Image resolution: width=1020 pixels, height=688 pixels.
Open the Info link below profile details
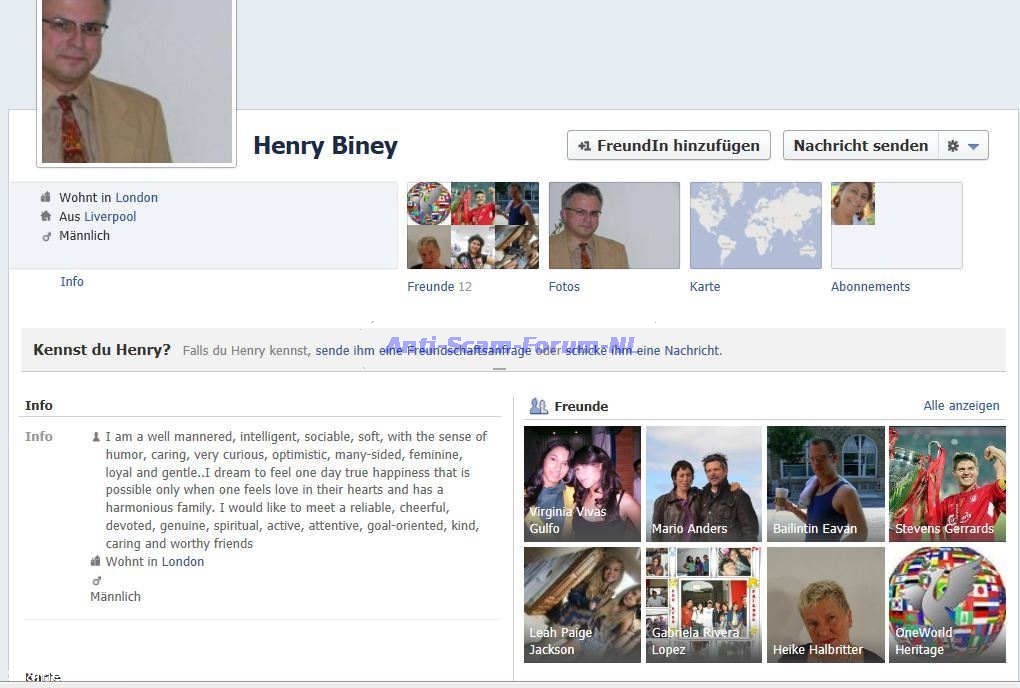click(x=72, y=282)
